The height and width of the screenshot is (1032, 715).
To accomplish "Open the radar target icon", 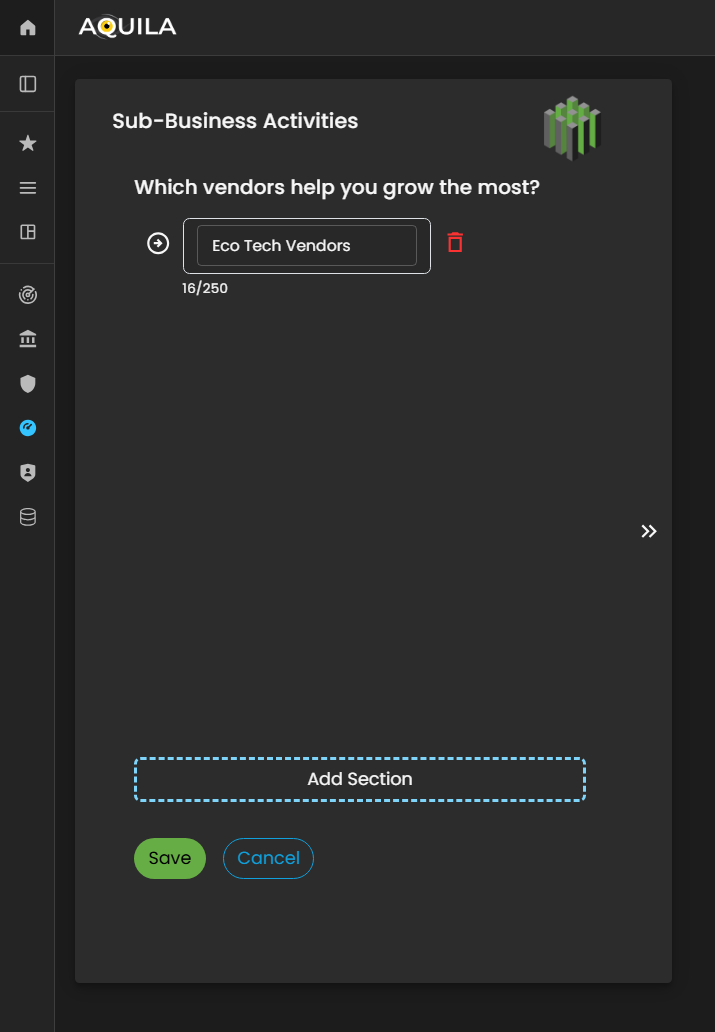I will click(28, 295).
